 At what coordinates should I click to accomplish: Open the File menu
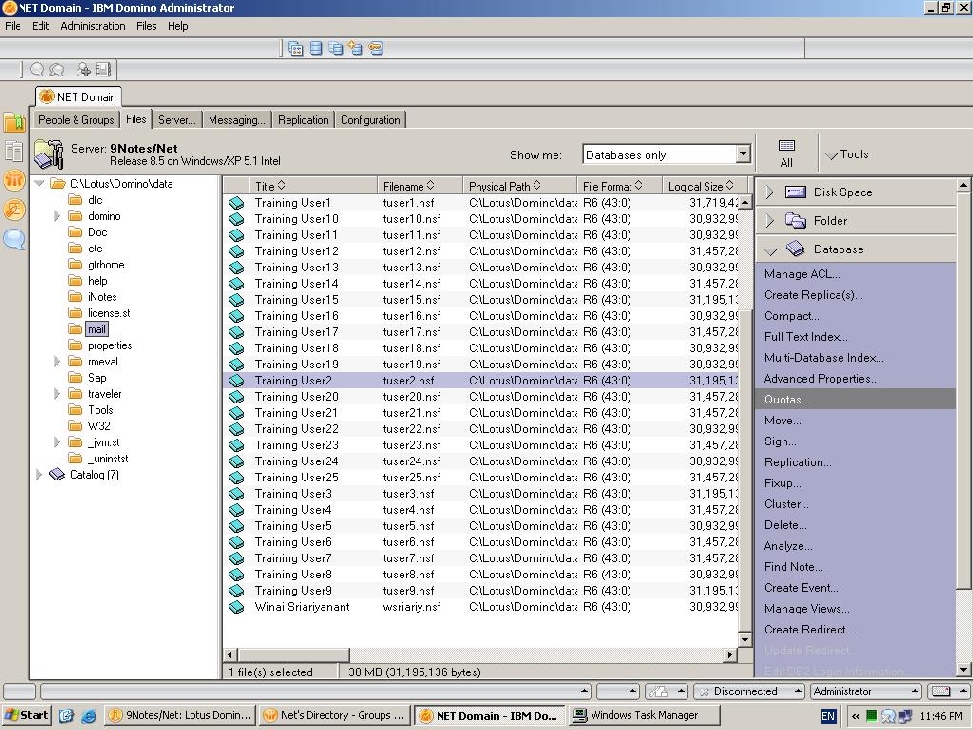13,26
